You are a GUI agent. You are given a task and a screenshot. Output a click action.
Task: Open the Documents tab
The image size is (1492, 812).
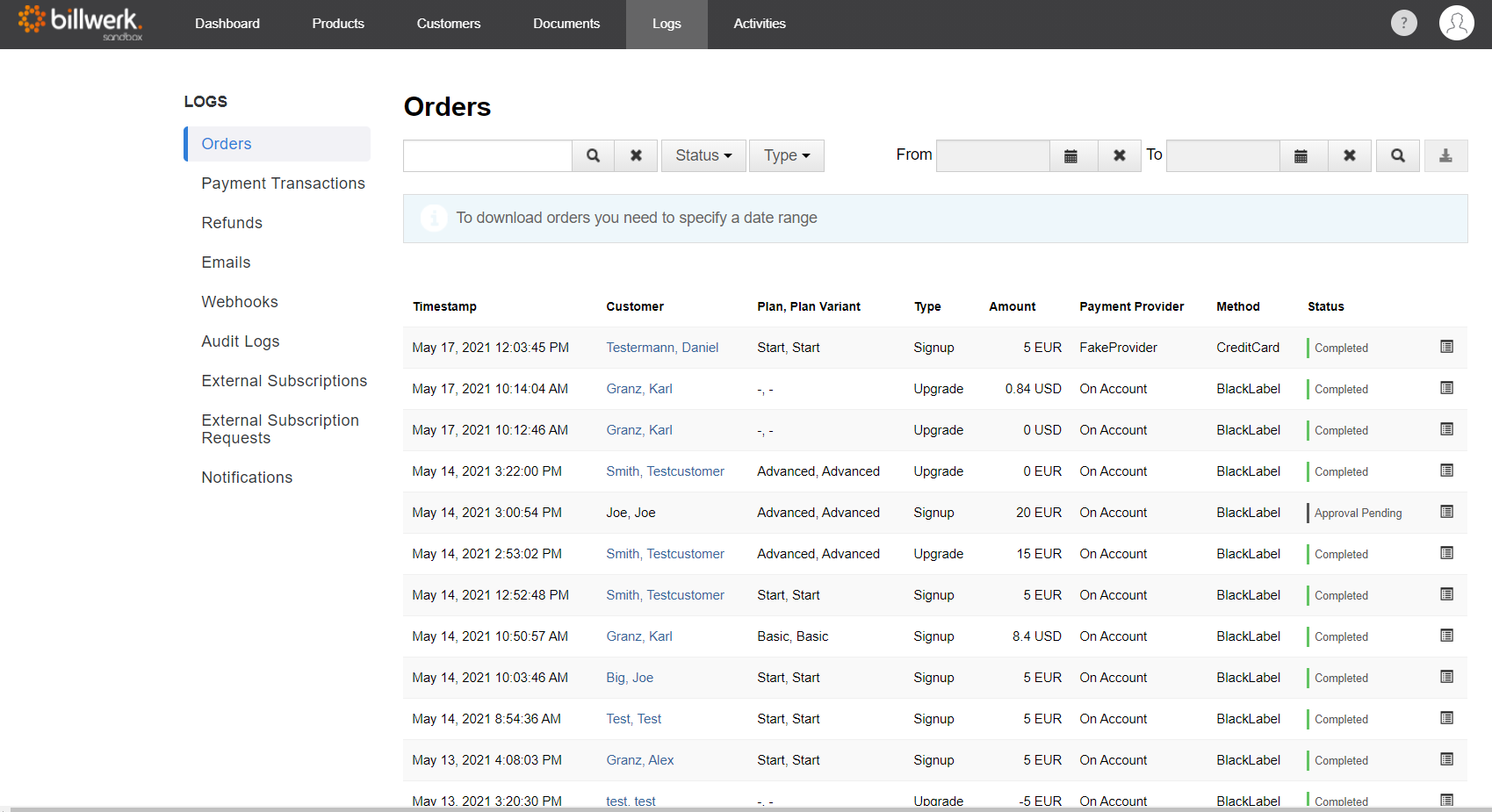pos(566,24)
